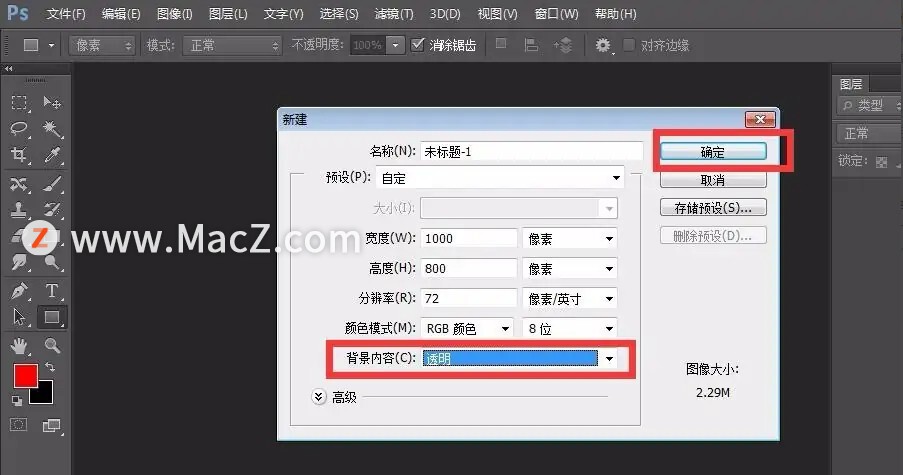Change the screen mode

[x=52, y=425]
